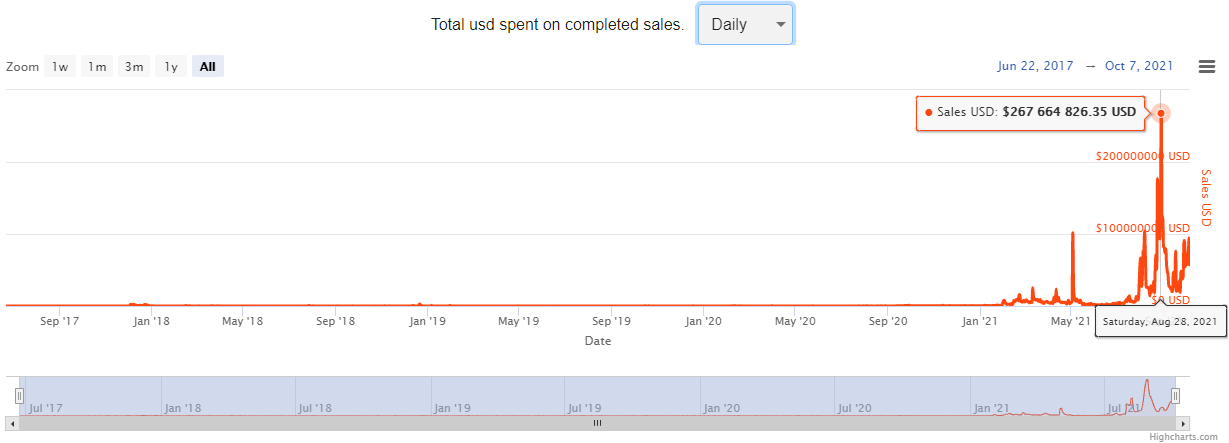Click the scrollbar left arrow
Screen dimensions: 1229x443
[x=12, y=423]
